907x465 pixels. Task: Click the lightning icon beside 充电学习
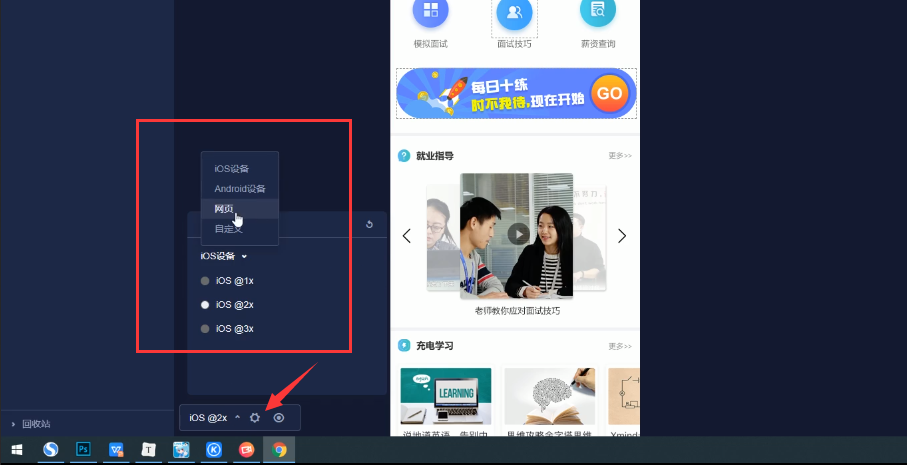(x=404, y=346)
